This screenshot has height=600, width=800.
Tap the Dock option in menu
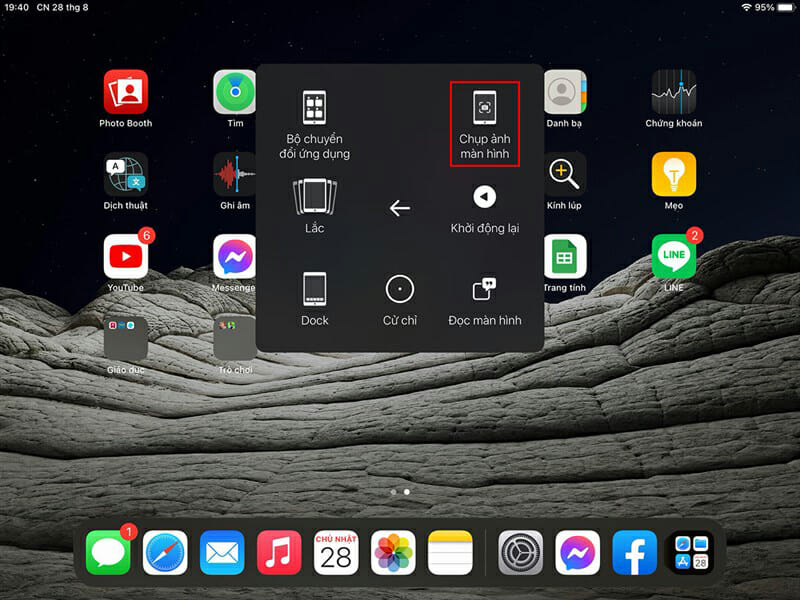(x=314, y=297)
